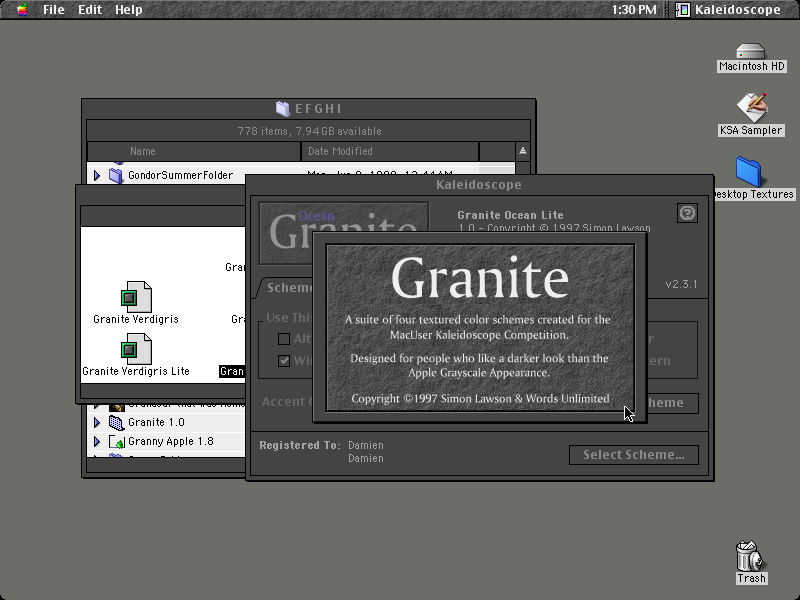Image resolution: width=800 pixels, height=600 pixels.
Task: Open the Kaleidoscope application menu
Action: click(729, 9)
